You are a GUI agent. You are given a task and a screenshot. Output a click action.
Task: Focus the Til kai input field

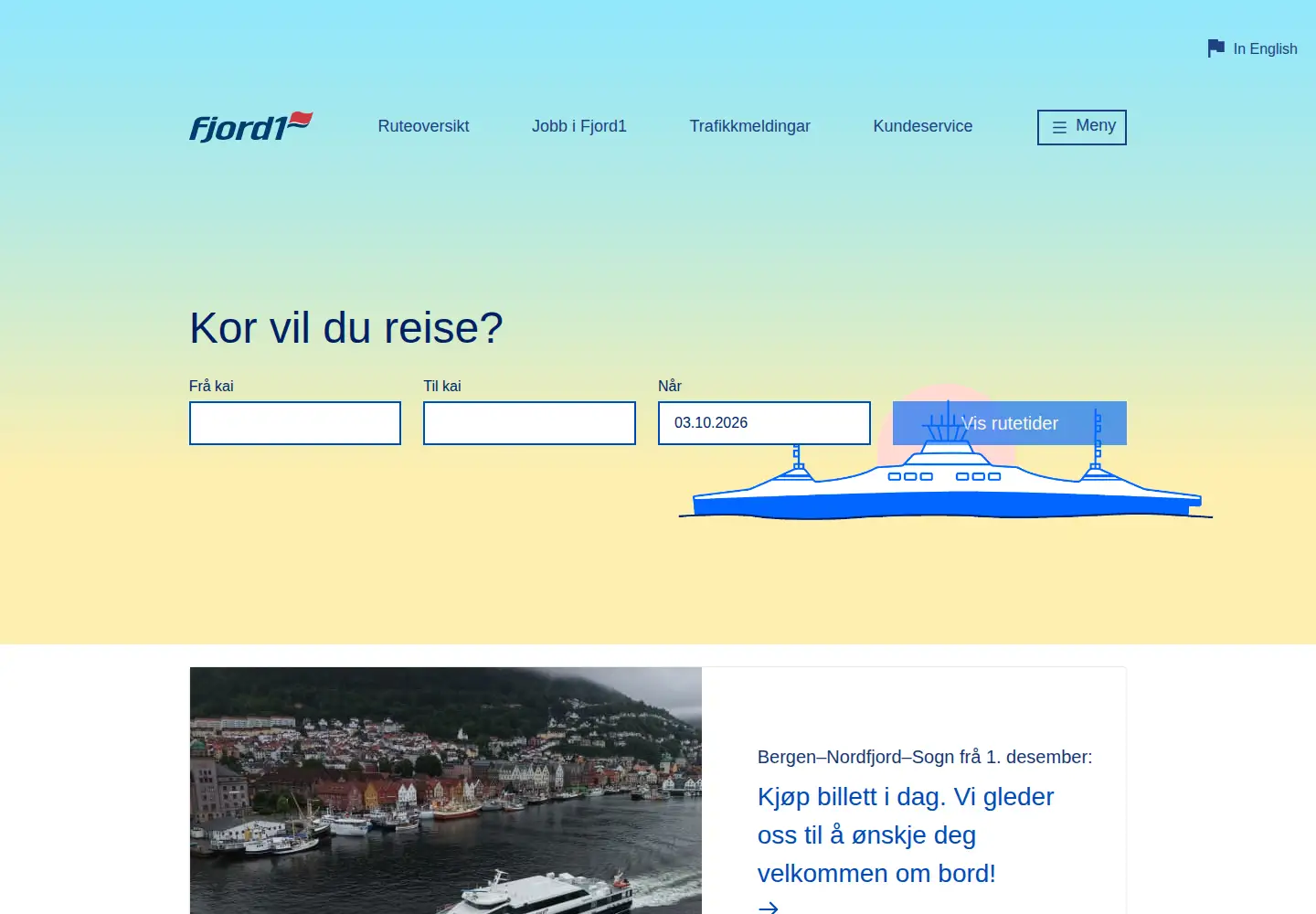(529, 423)
